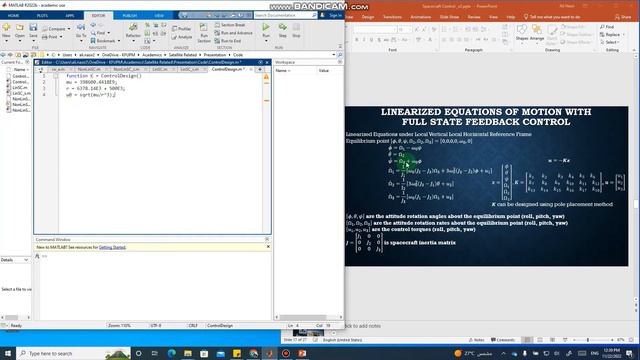Open the font size dropdown in PowerPoint
This screenshot has height=360, width=640.
click(409, 30)
